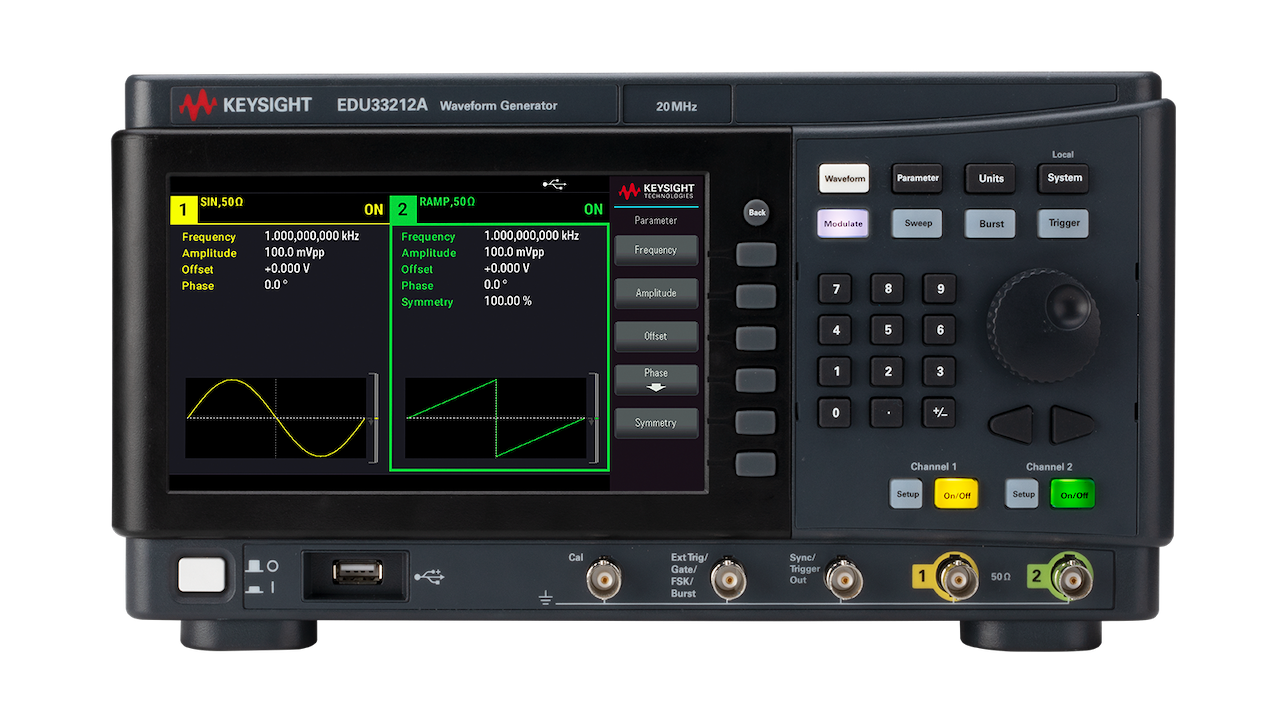
Task: Click the yellow ON status of channel 1
Action: point(373,210)
